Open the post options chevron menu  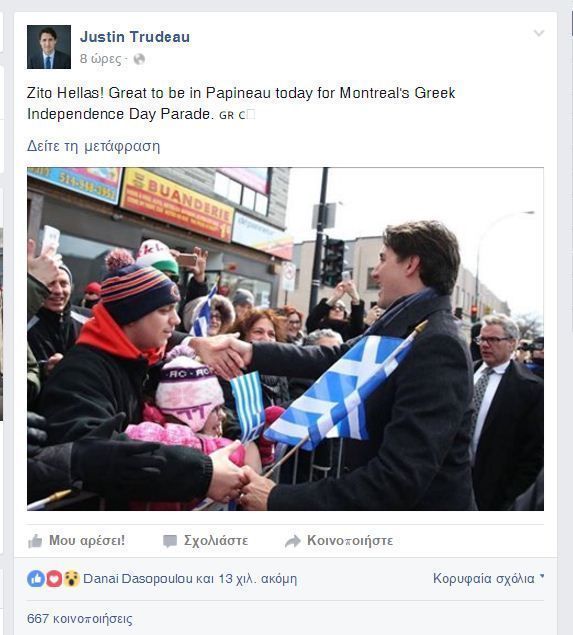(x=539, y=33)
